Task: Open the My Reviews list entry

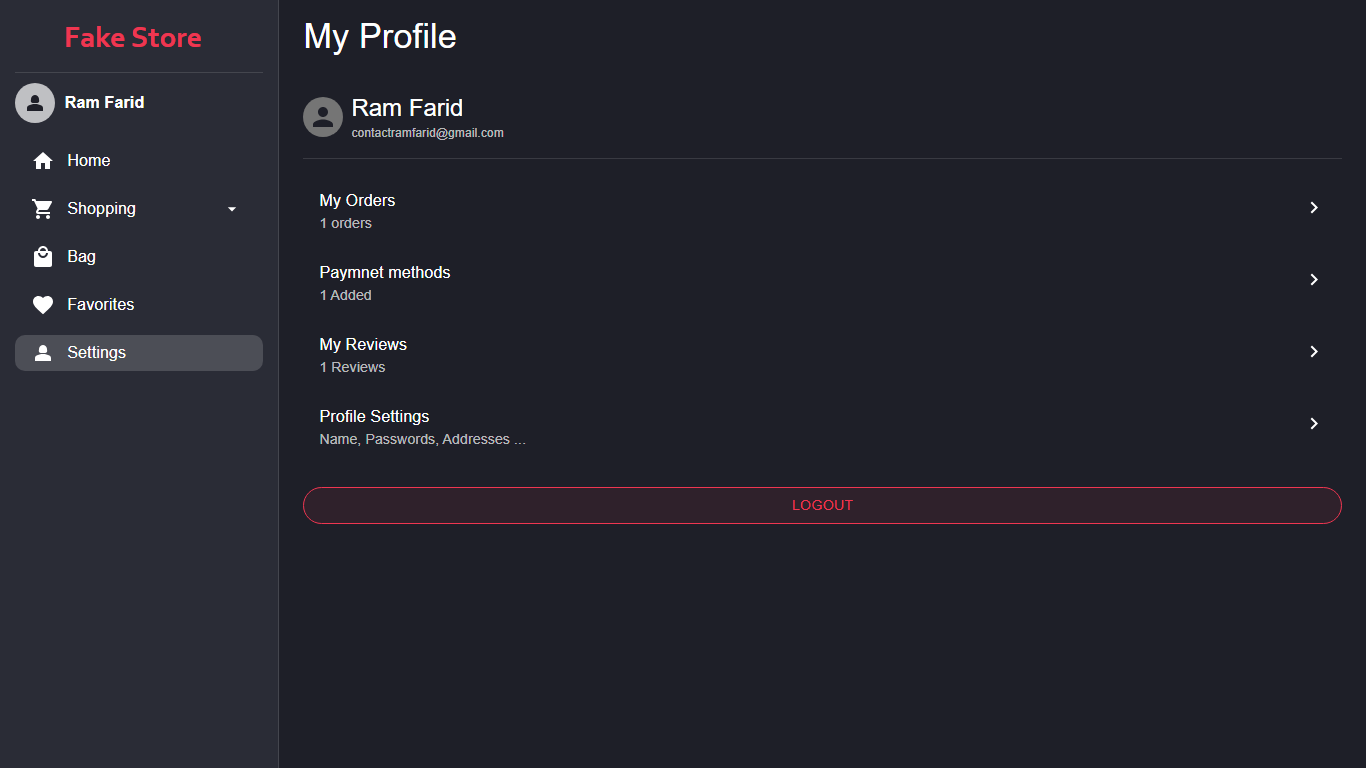Action: pos(363,354)
